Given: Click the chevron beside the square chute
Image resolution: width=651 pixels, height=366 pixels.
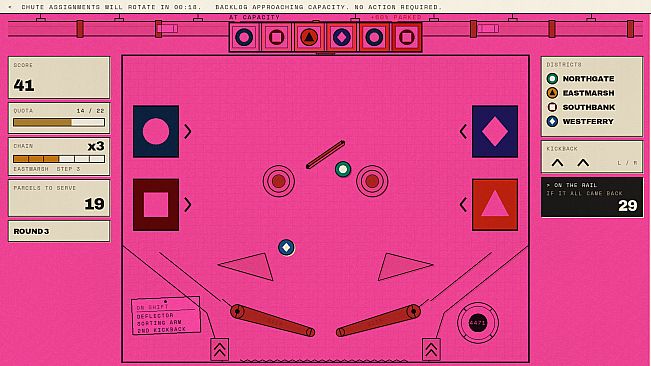Looking at the screenshot, I should click(x=188, y=205).
